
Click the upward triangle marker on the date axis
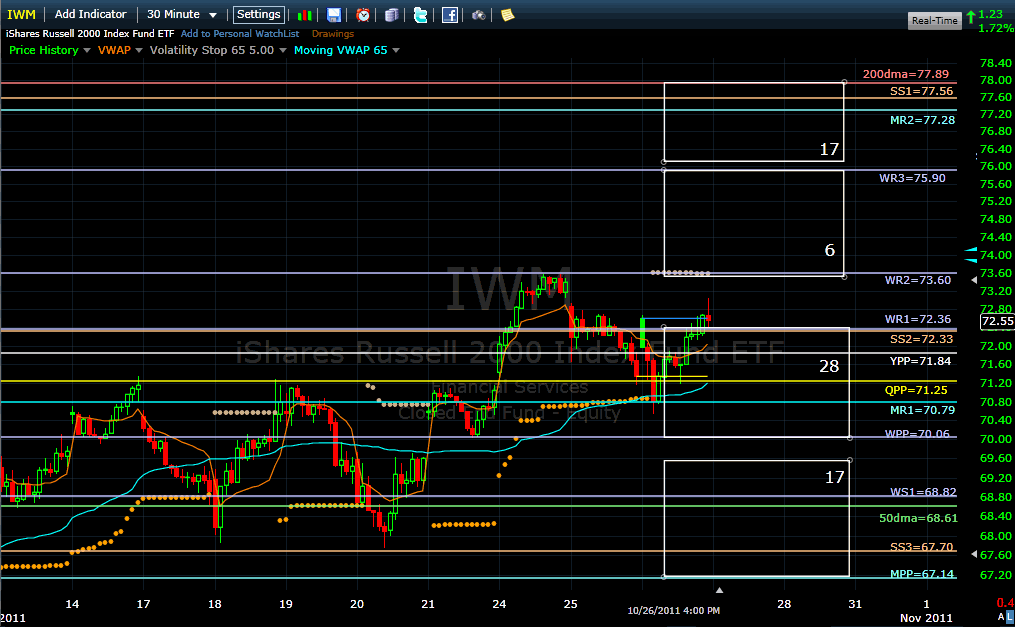[719, 590]
